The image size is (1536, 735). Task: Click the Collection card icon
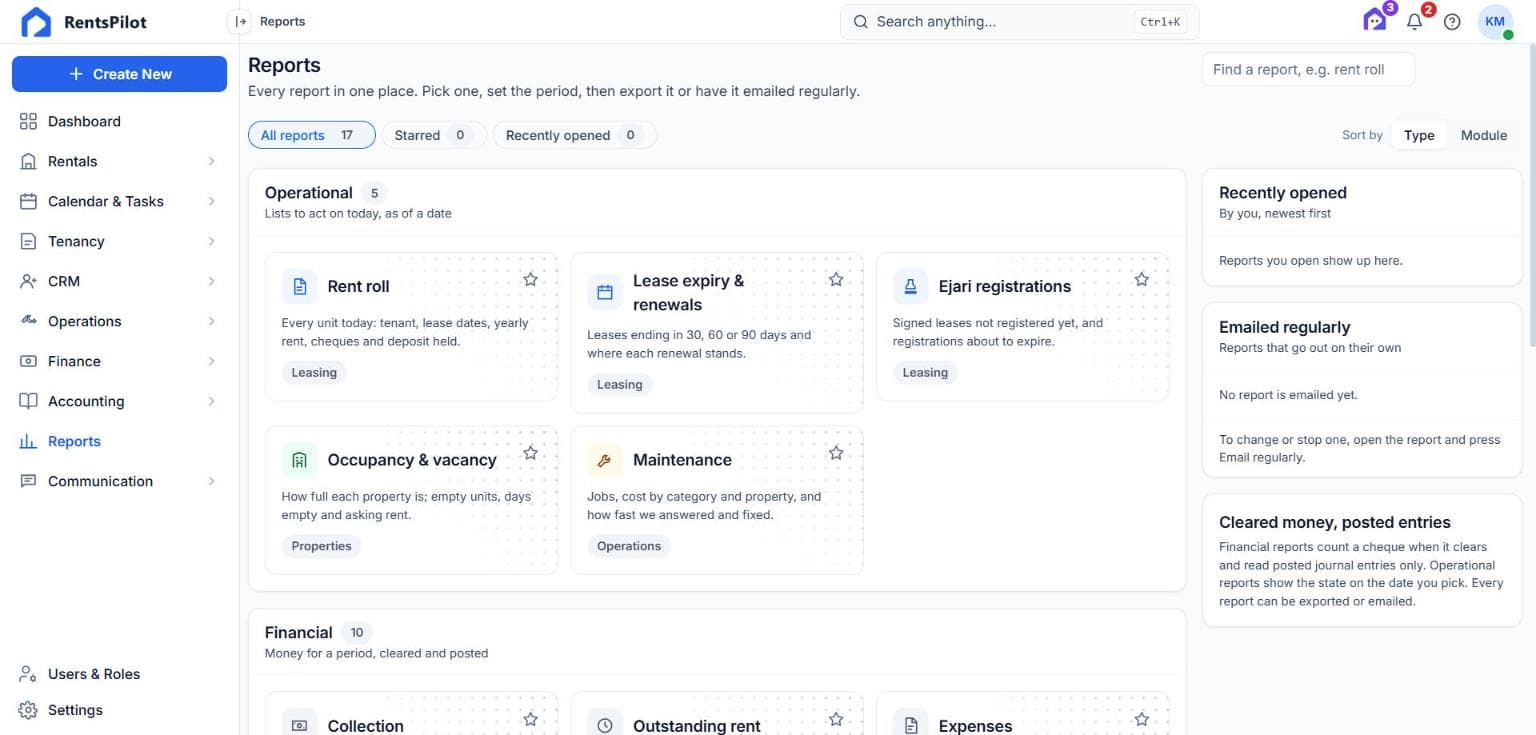299,725
